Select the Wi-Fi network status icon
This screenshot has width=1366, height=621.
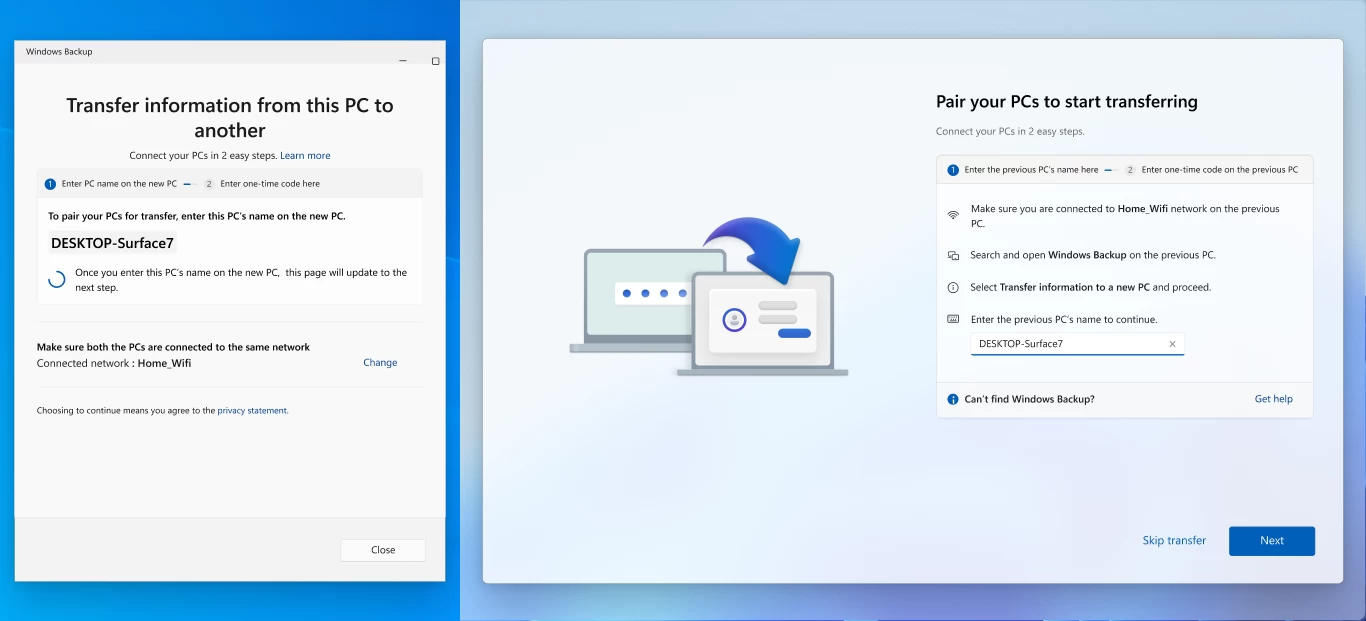coord(953,212)
